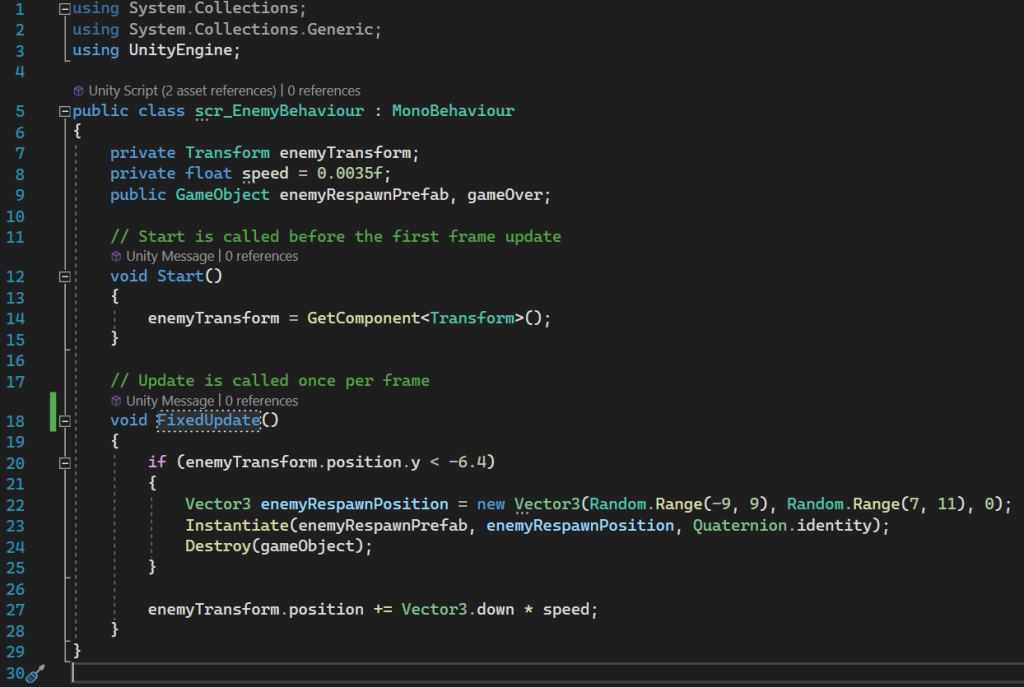
Task: Click the green change marker at line 18
Action: tap(52, 411)
